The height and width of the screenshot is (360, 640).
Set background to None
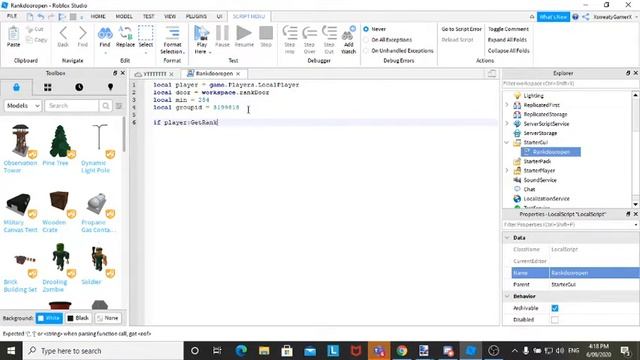click(108, 318)
